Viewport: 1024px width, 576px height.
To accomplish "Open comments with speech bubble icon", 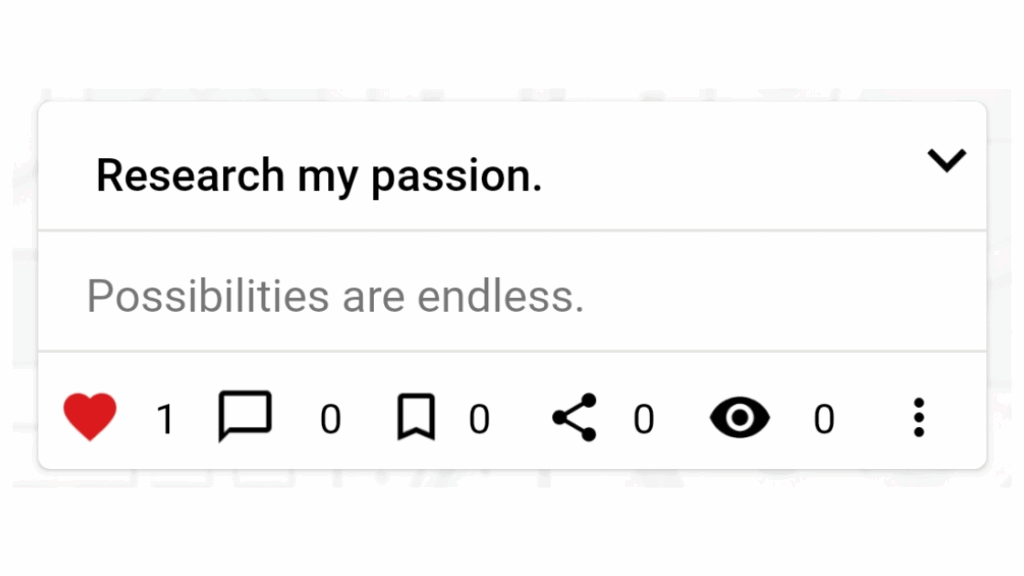I will [x=245, y=417].
